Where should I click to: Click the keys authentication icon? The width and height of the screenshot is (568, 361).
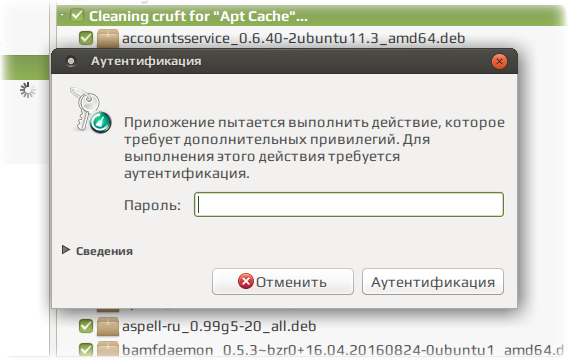tap(91, 110)
